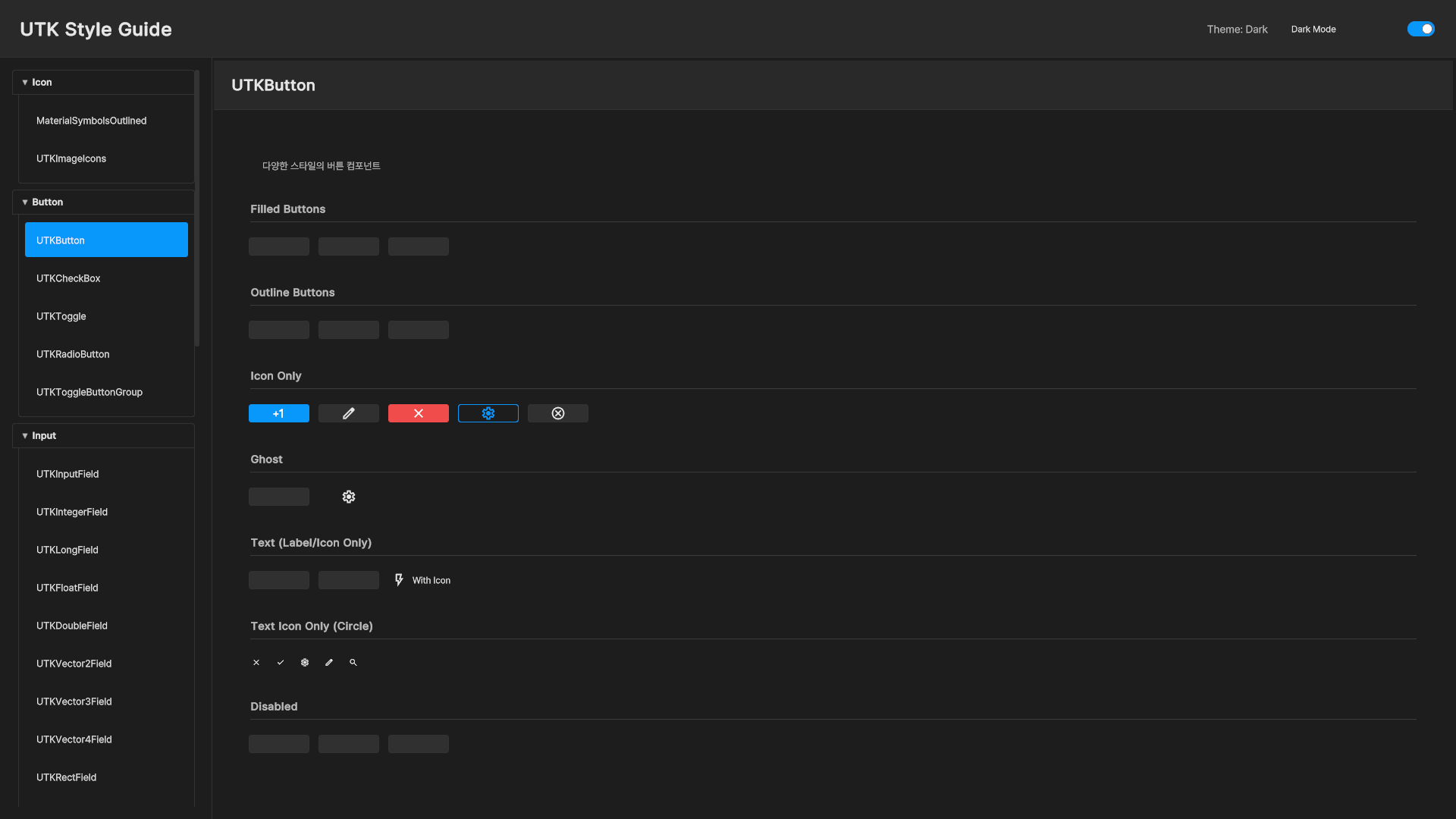Viewport: 1456px width, 819px height.
Task: Collapse the Button tree section
Action: (25, 202)
